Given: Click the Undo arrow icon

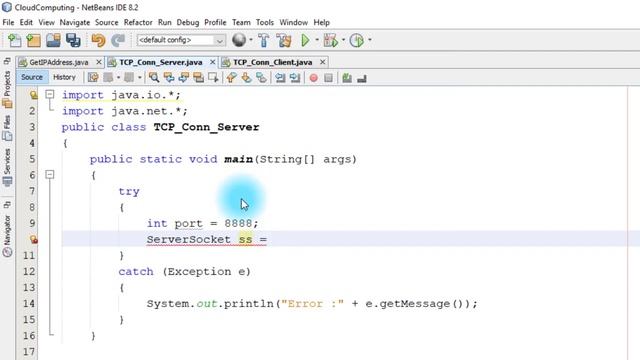Looking at the screenshot, I should tap(98, 40).
